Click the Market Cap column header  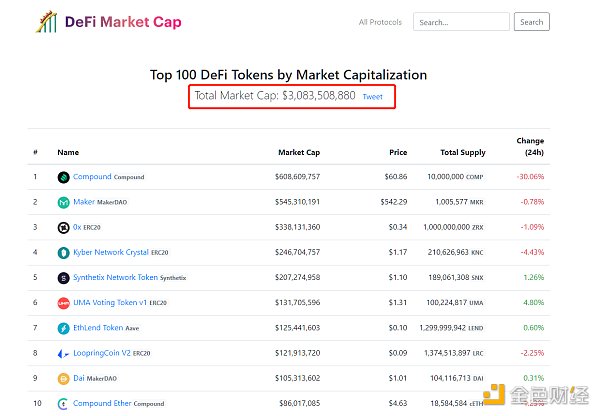pyautogui.click(x=299, y=152)
